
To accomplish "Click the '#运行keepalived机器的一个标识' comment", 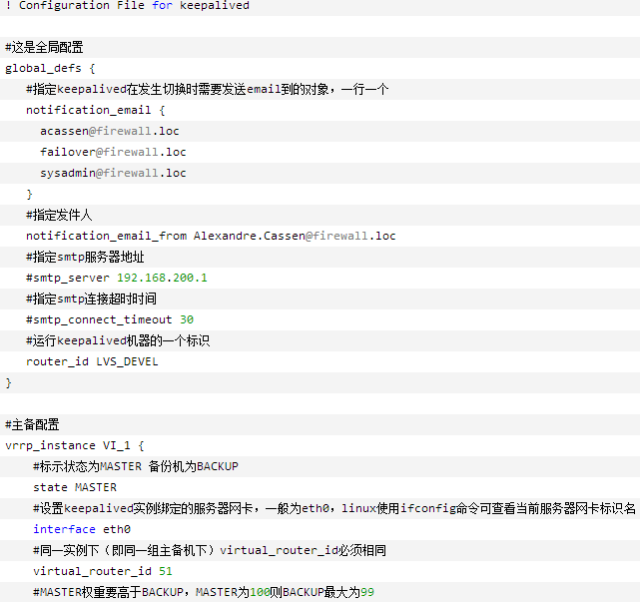I will 118,341.
